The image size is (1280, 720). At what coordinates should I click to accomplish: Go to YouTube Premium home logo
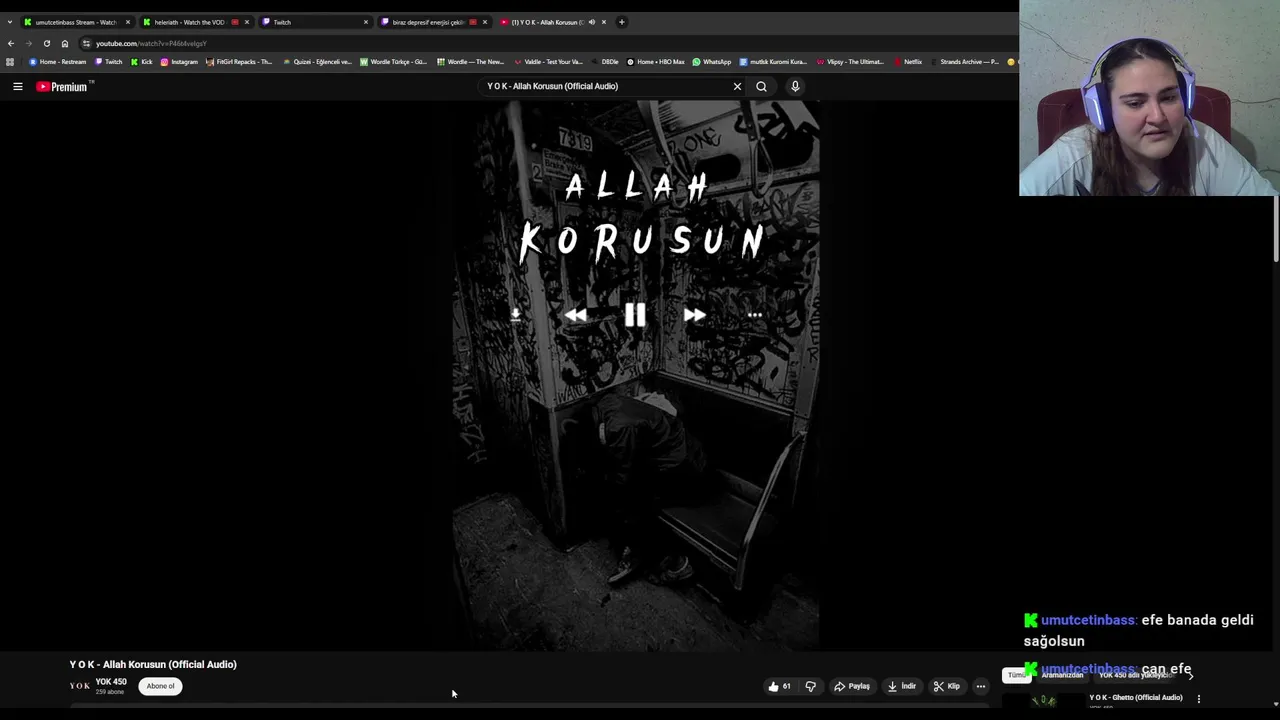[x=62, y=87]
